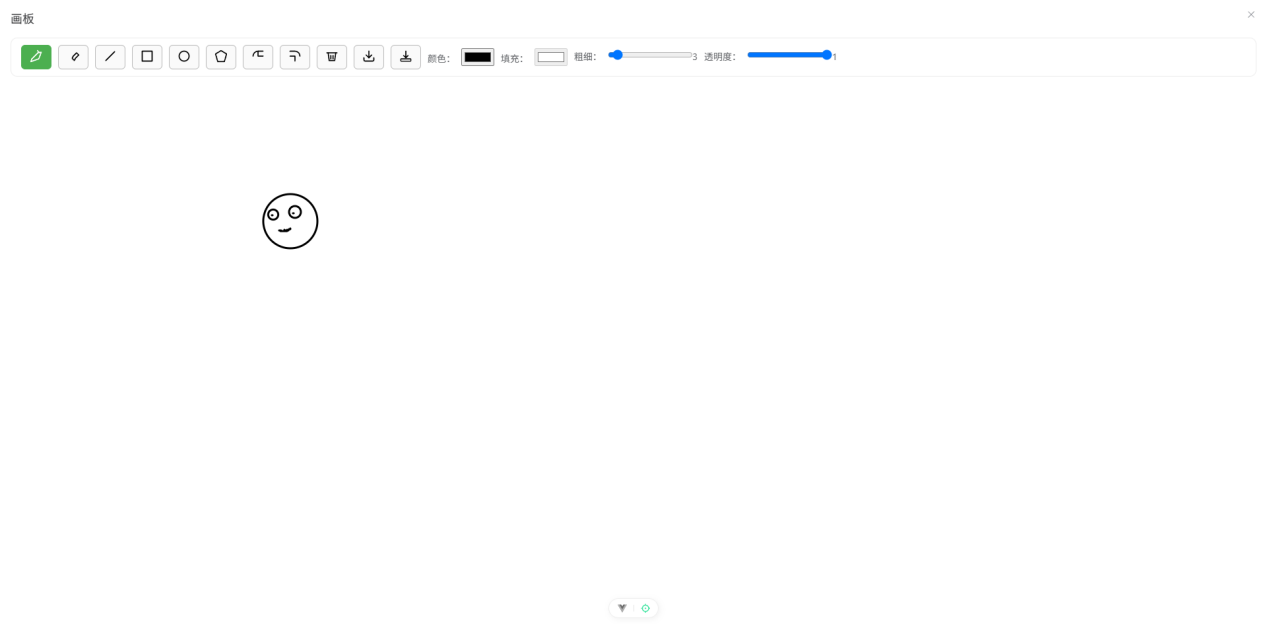Viewport: 1267px width, 624px height.
Task: Select the straight line tool
Action: coord(110,57)
